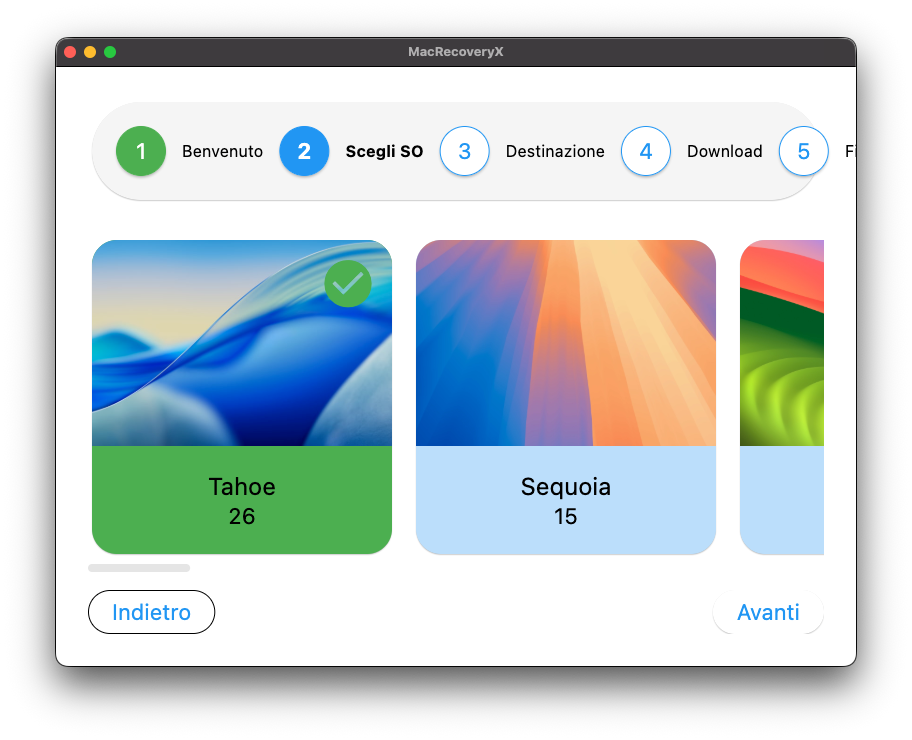Viewport: 912px width, 740px height.
Task: Click the horizontal scrollbar under the OS cards
Action: coord(139,568)
